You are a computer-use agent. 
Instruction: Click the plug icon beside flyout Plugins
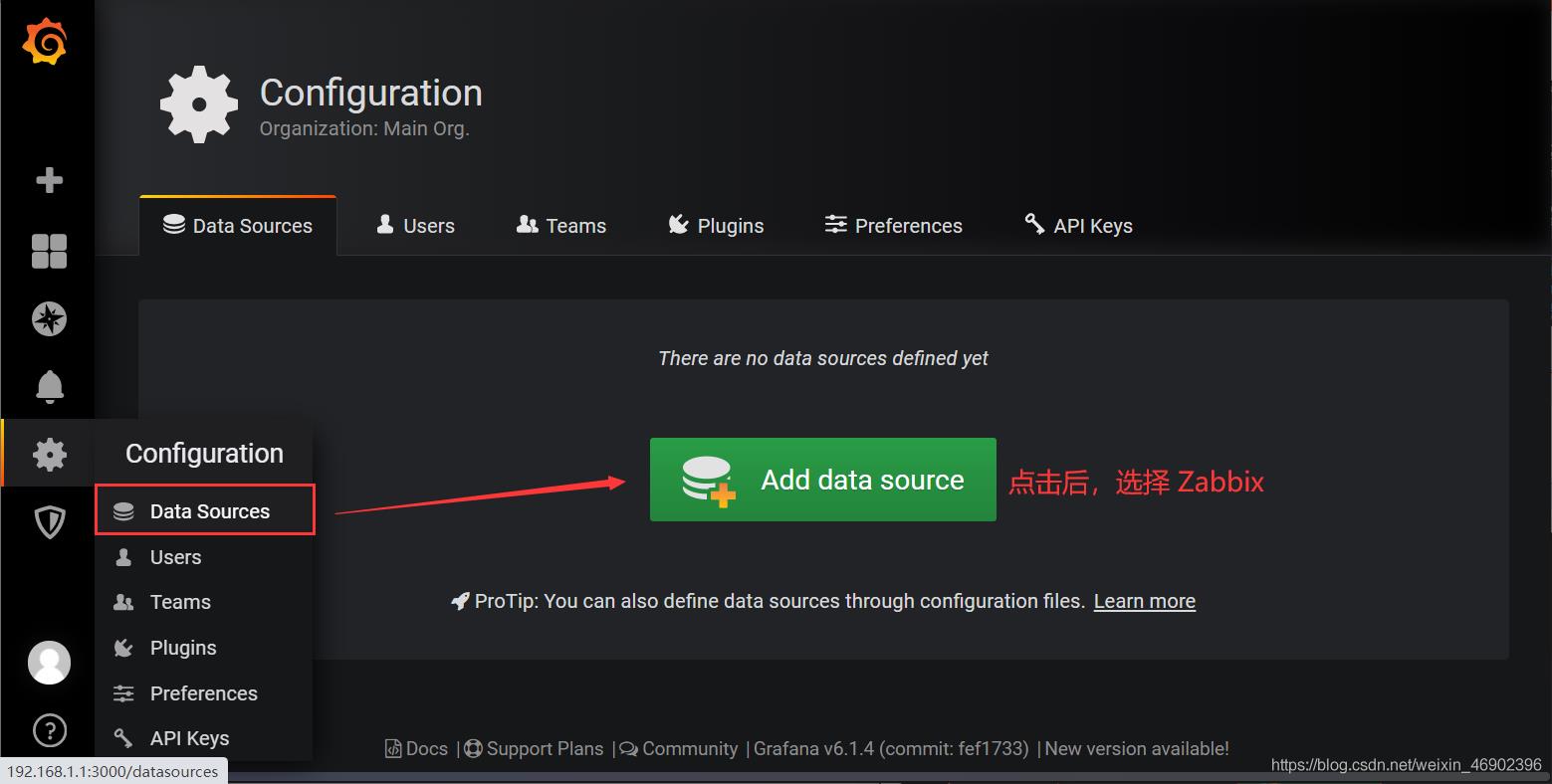(123, 648)
